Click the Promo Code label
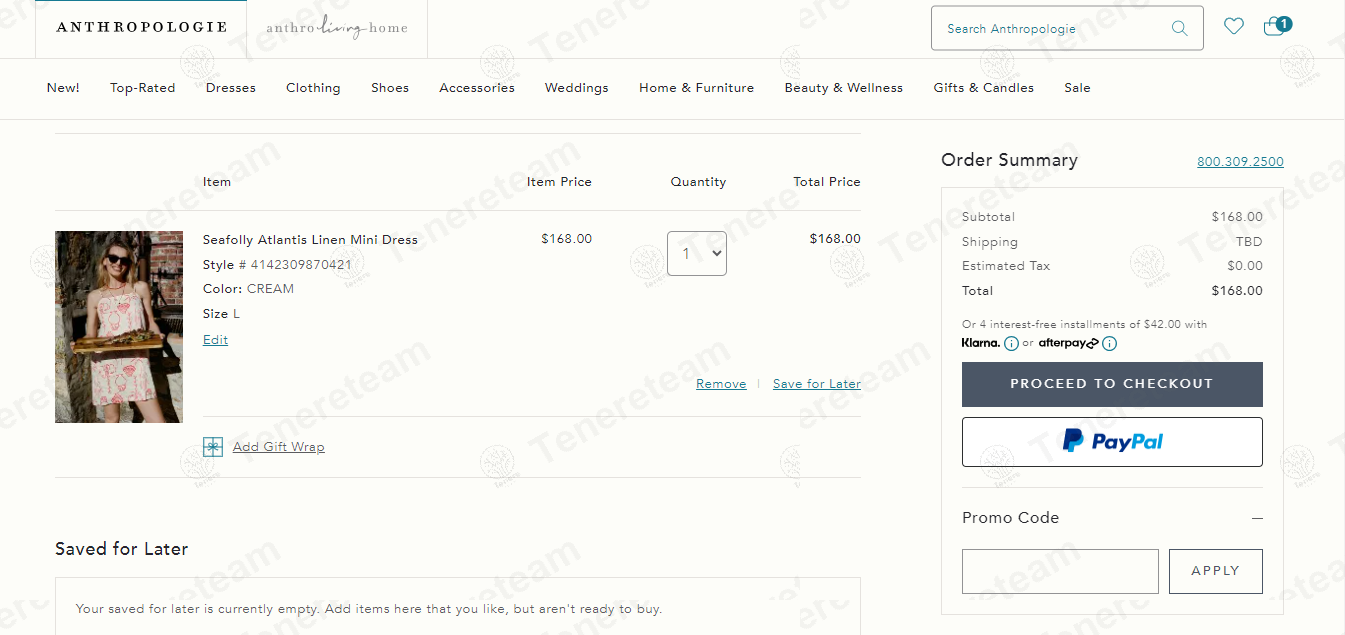The height and width of the screenshot is (635, 1345). (x=1010, y=518)
